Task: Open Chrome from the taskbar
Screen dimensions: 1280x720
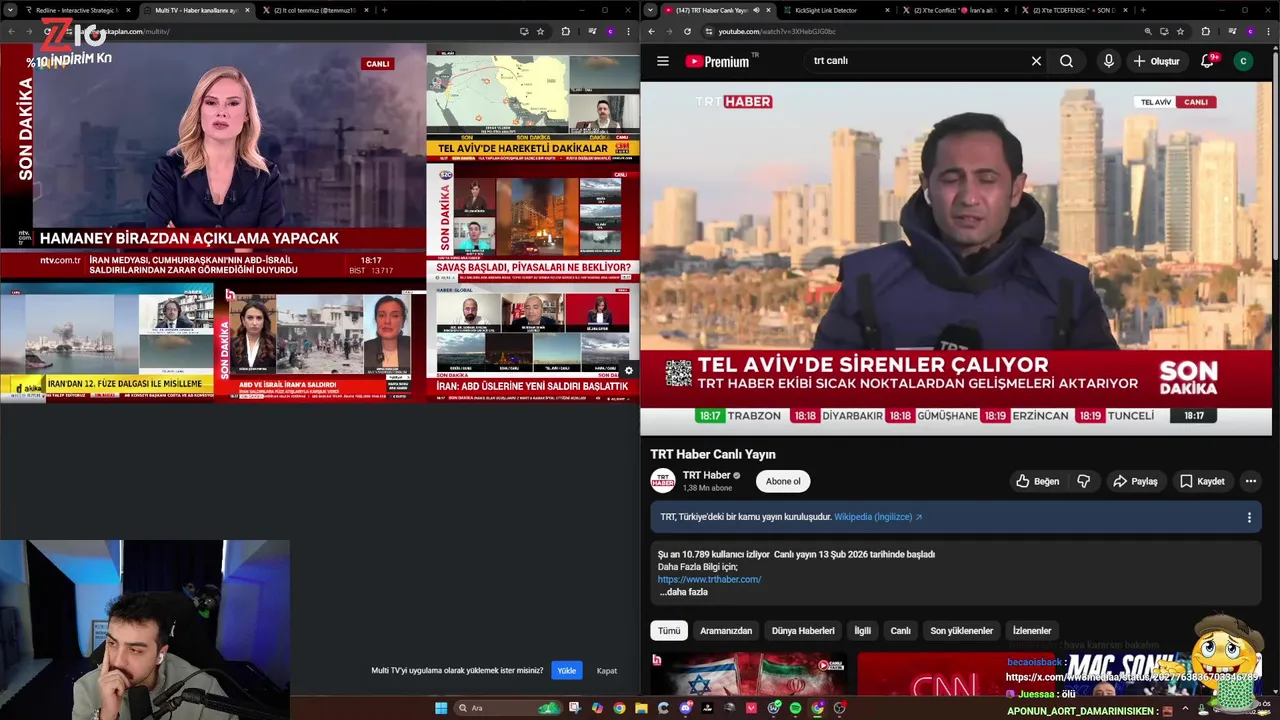Action: point(619,708)
